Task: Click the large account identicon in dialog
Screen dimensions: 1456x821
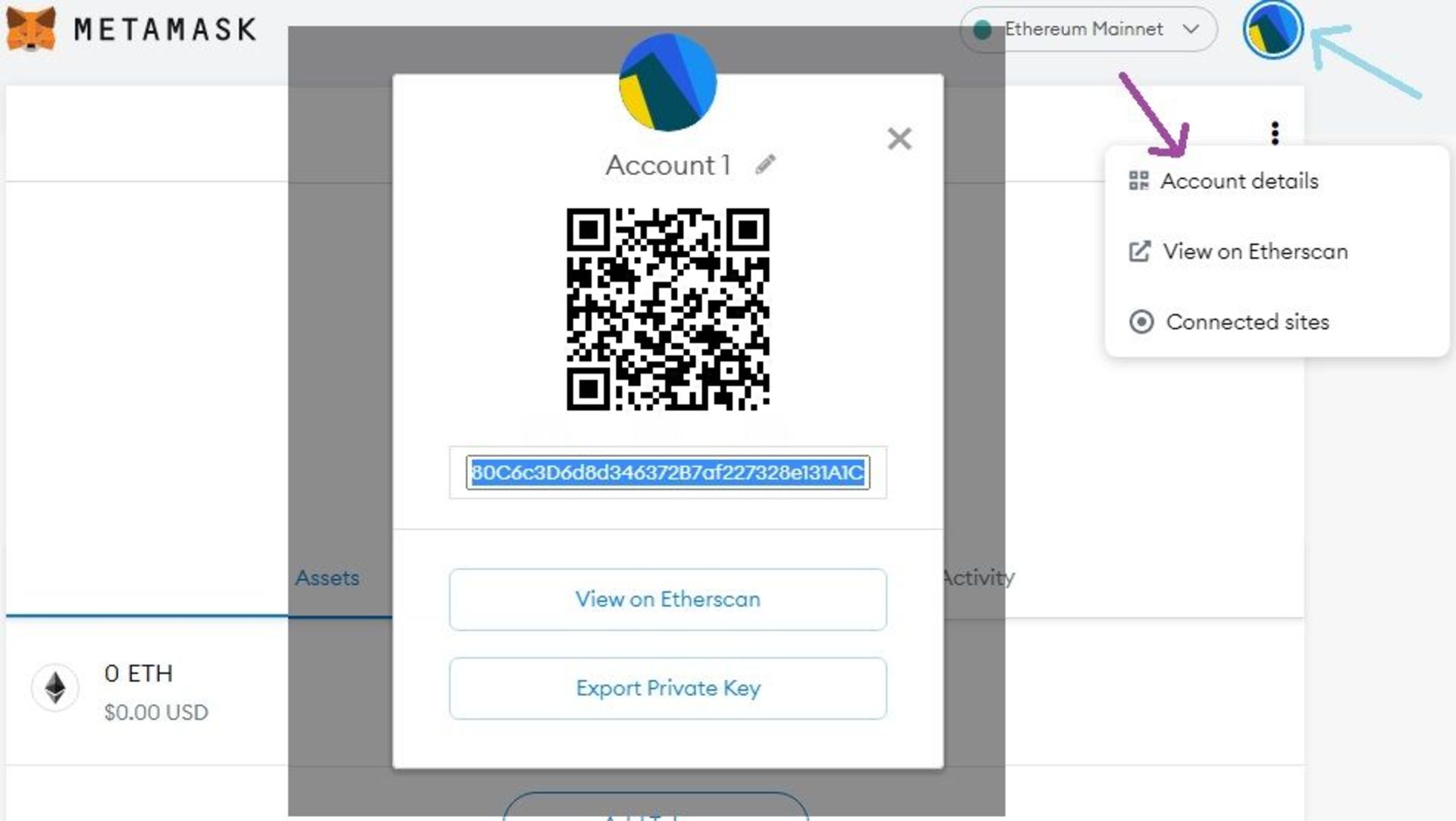Action: 667,83
